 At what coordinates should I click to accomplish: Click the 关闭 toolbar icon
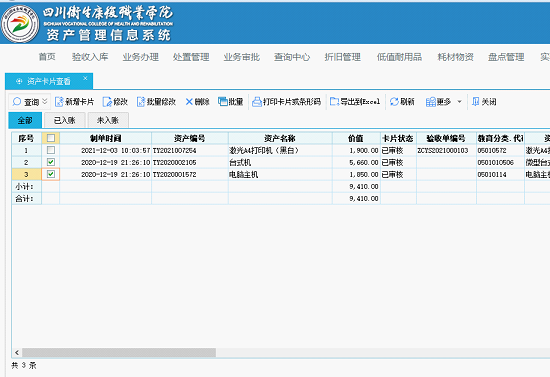(475, 102)
